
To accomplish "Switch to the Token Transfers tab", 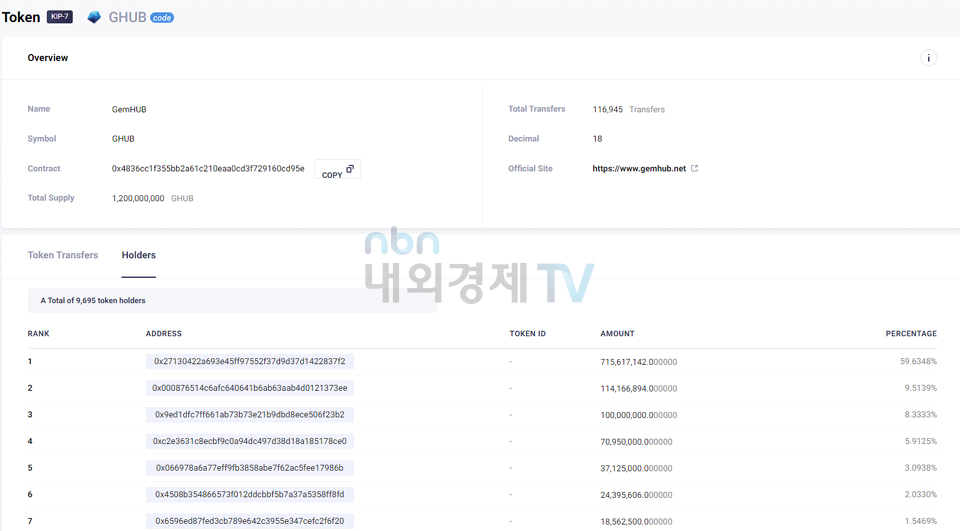I will tap(62, 255).
